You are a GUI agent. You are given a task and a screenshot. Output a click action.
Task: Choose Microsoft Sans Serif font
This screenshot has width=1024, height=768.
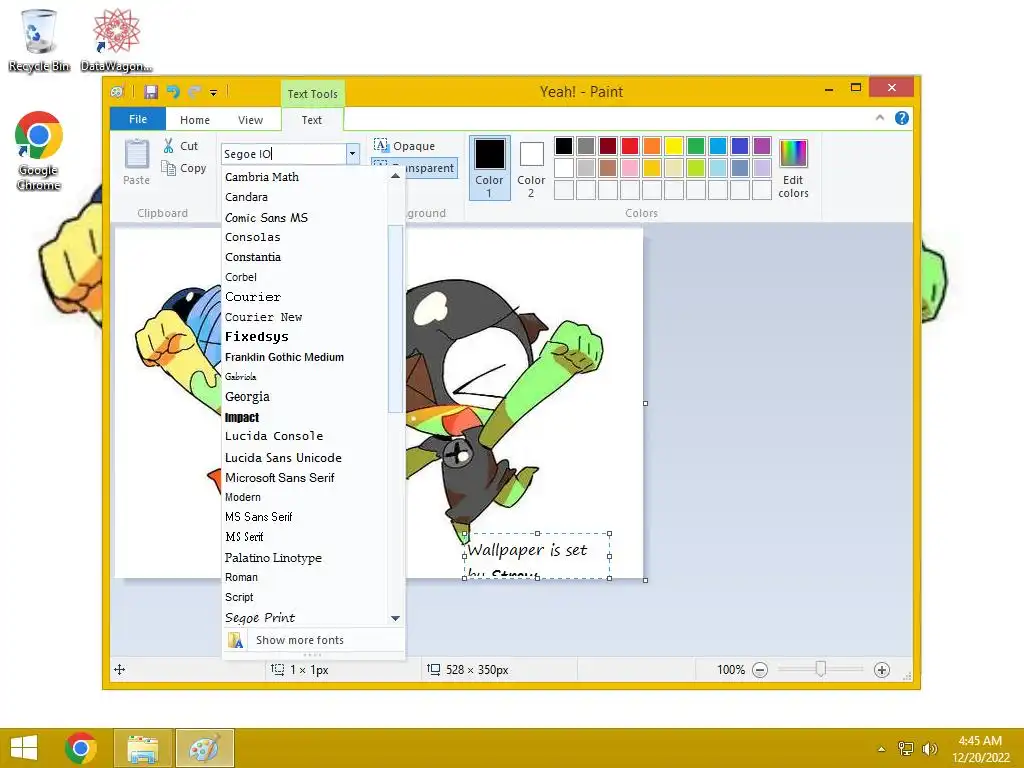tap(304, 478)
